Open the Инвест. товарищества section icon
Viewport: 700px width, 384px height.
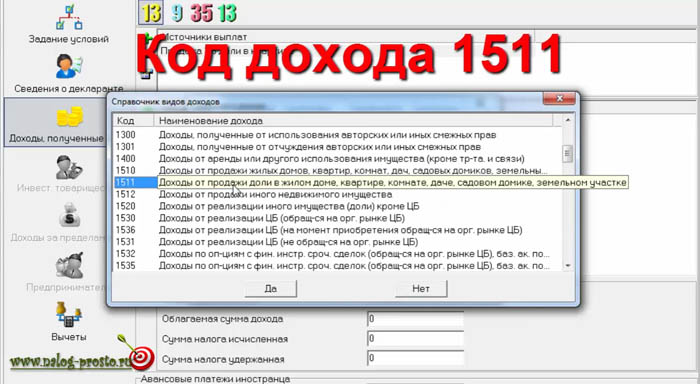tap(69, 167)
